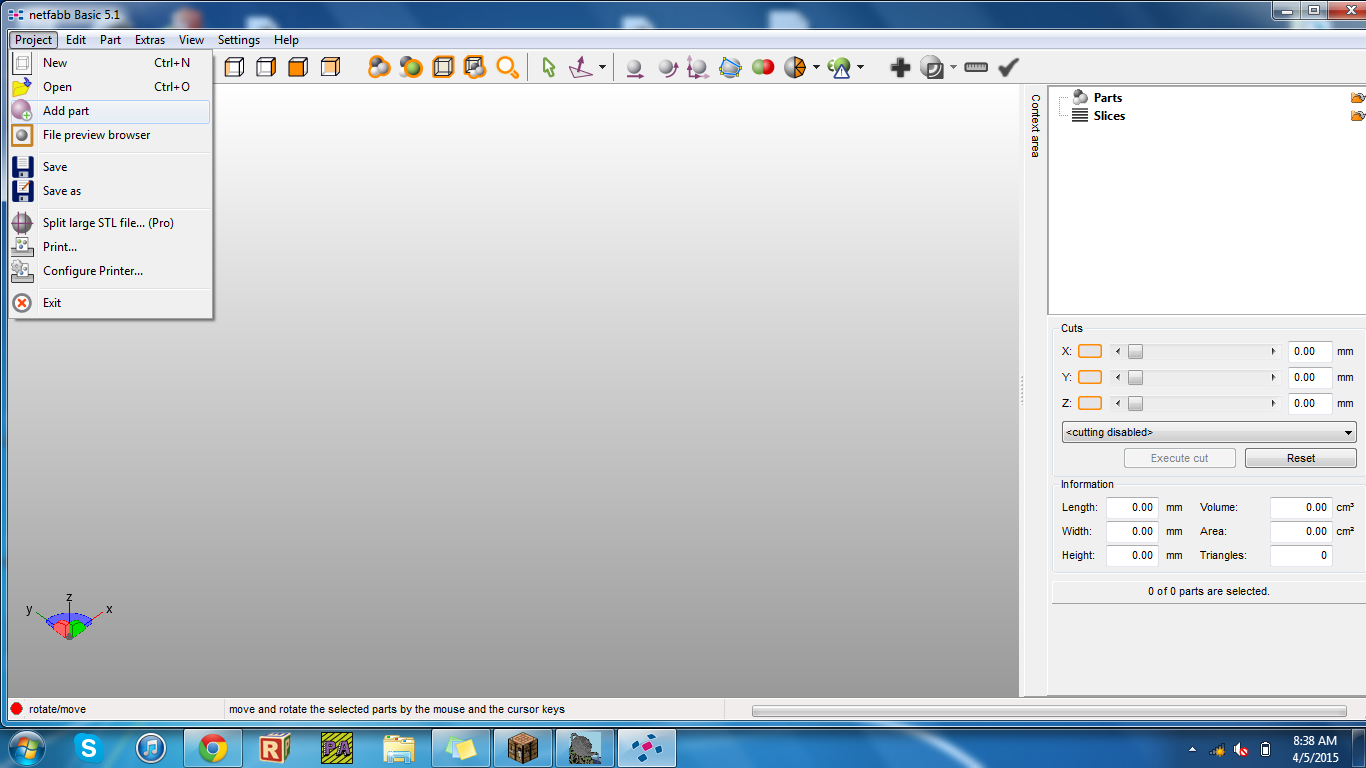Click the Execute cut button
This screenshot has width=1366, height=768.
click(x=1180, y=458)
